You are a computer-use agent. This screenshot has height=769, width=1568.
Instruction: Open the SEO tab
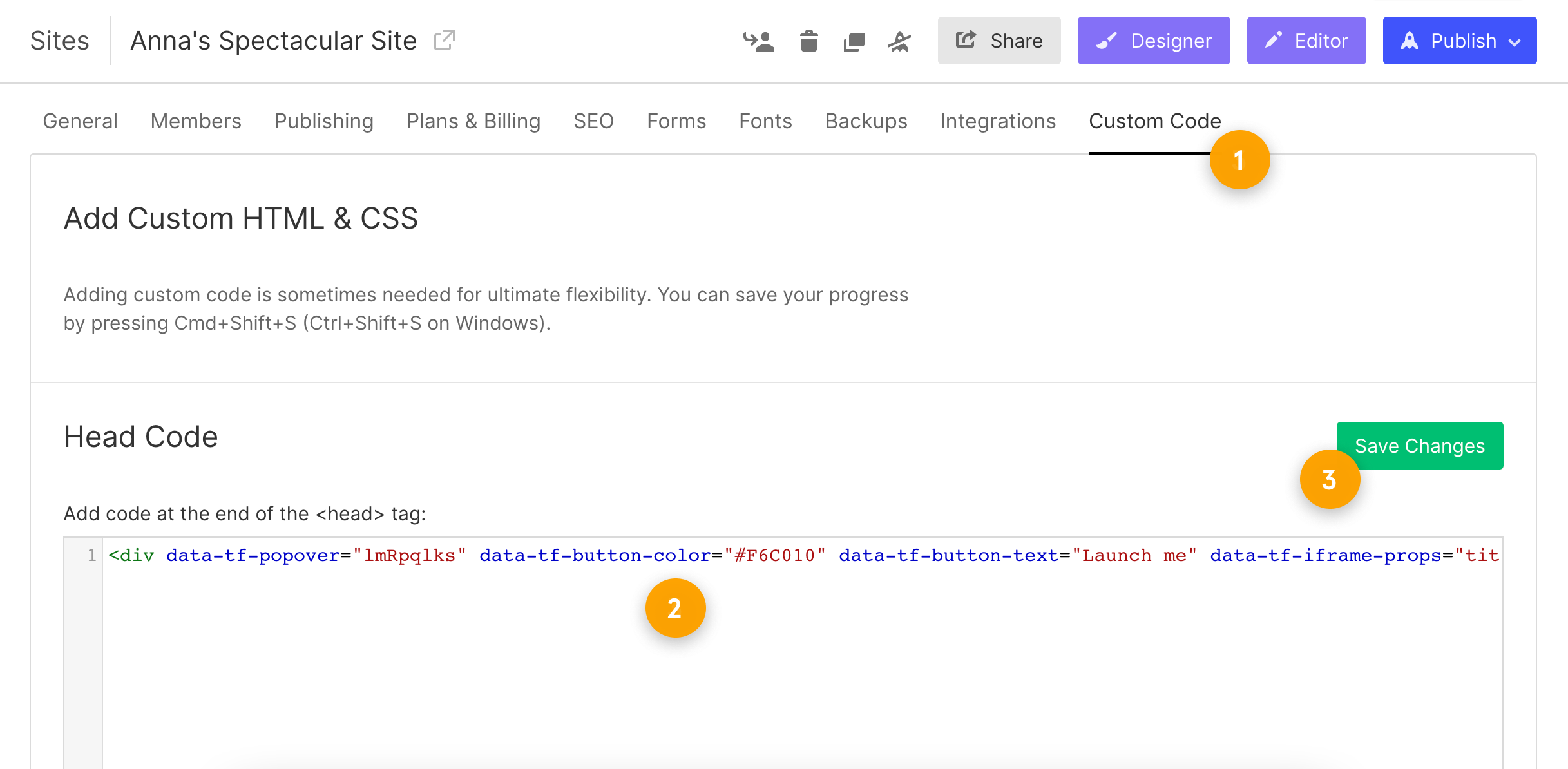[x=594, y=121]
